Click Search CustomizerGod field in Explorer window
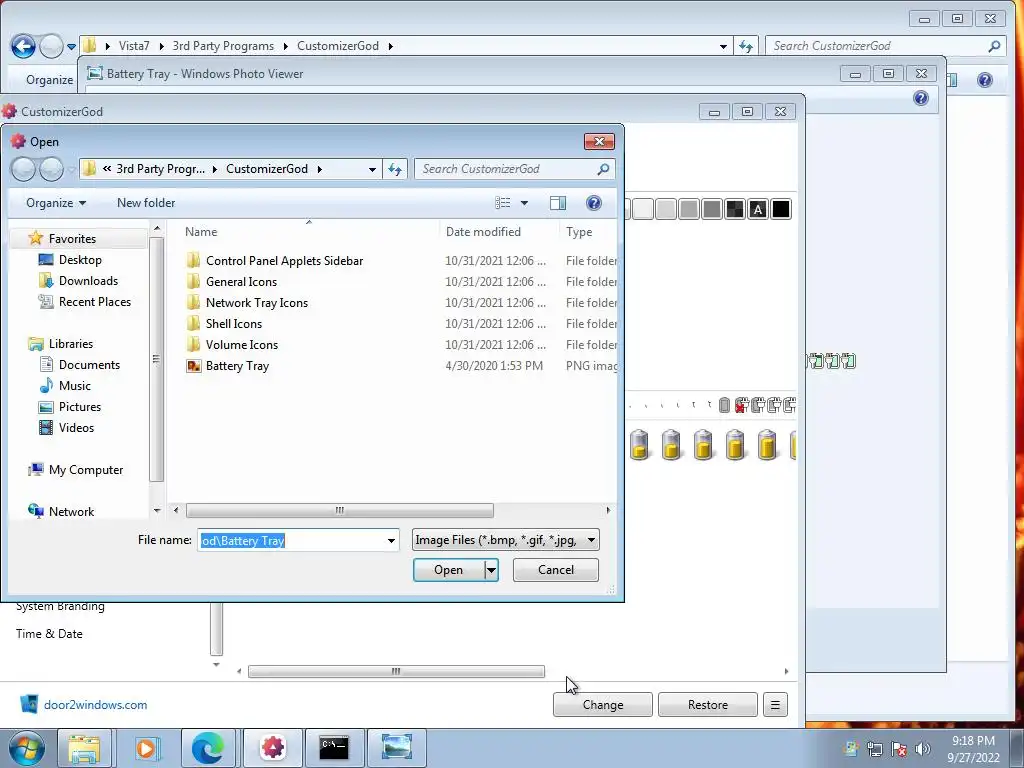Screen dimensions: 1024x768 point(885,46)
